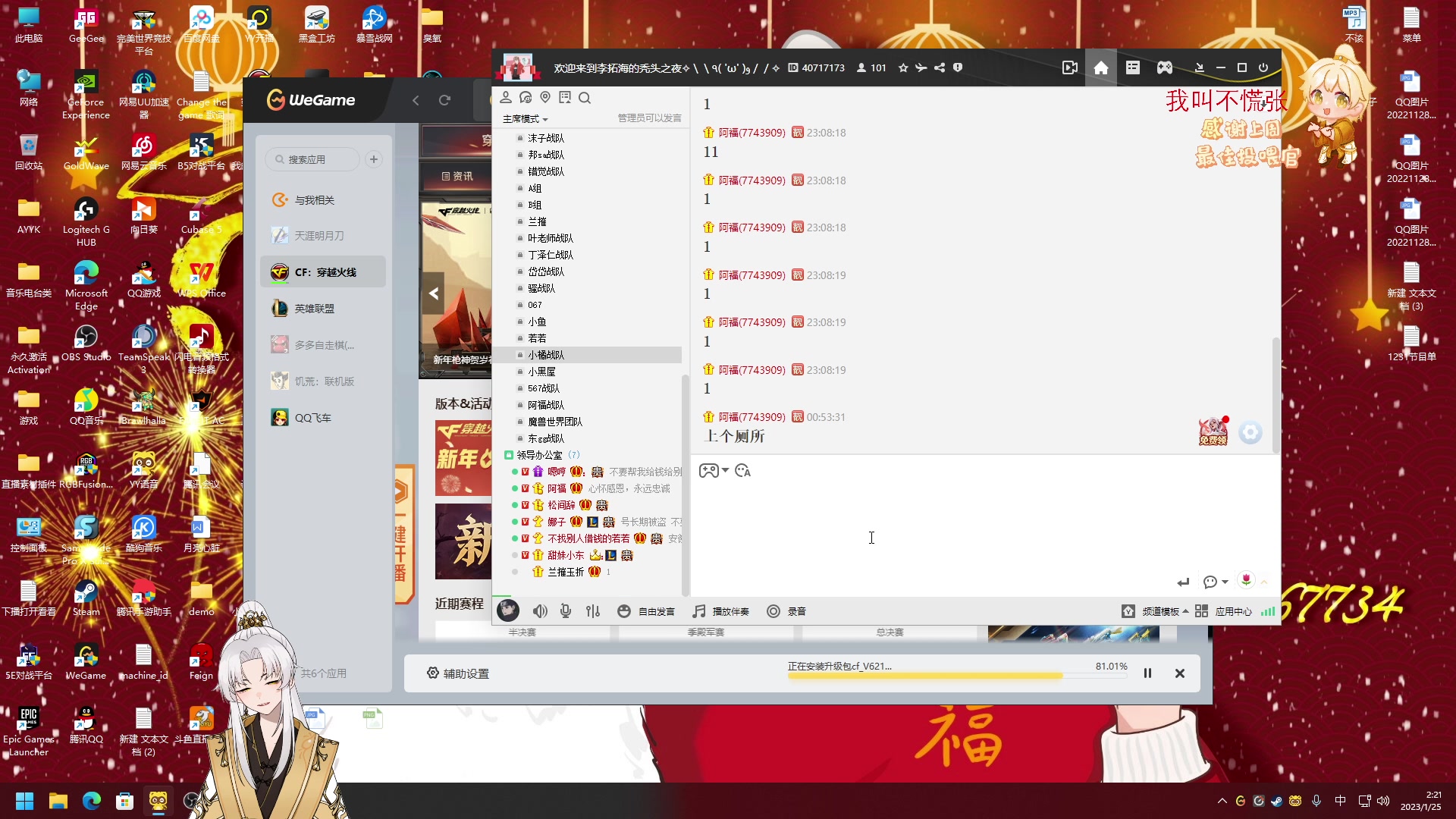1456x819 pixels.
Task: Click into the YY chat message input
Action: [984, 531]
